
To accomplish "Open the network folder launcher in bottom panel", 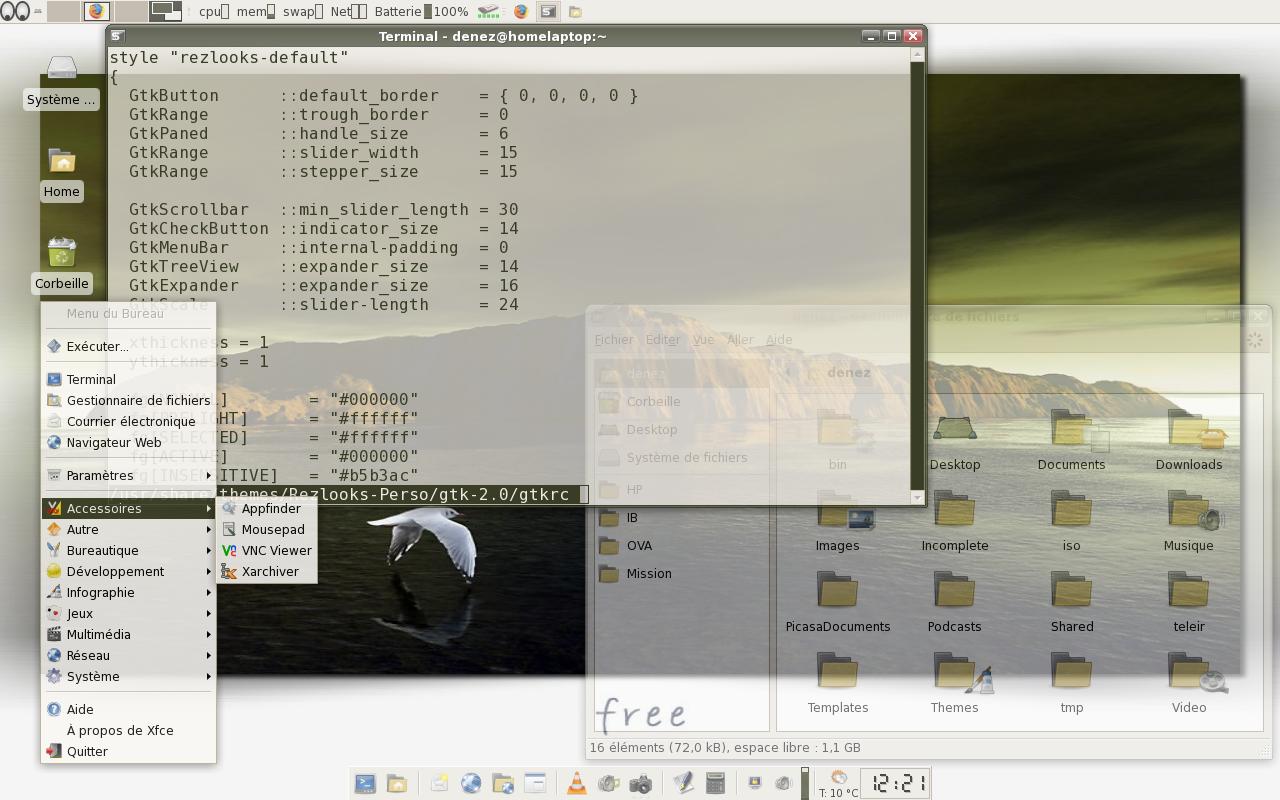I will pyautogui.click(x=503, y=784).
